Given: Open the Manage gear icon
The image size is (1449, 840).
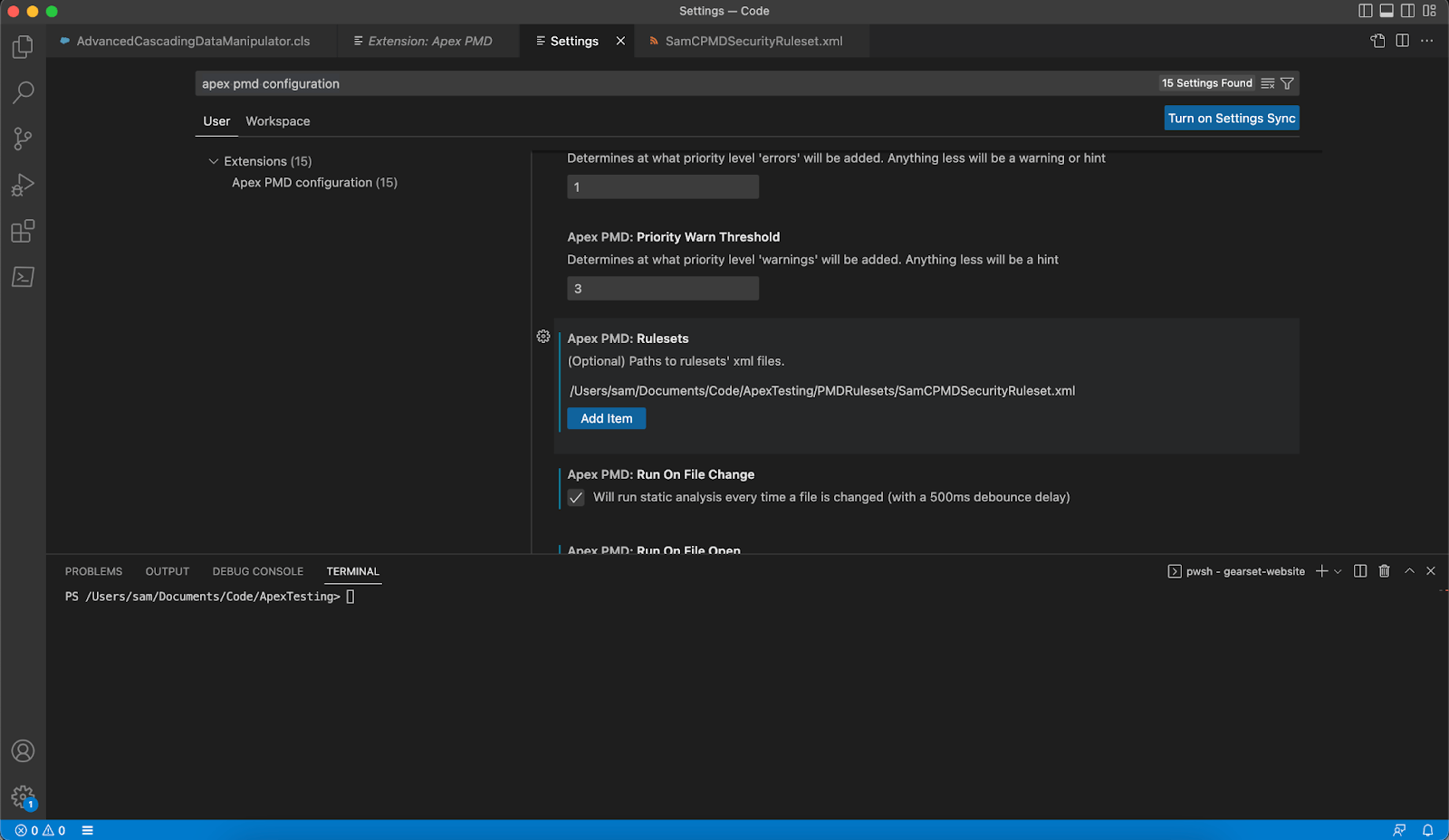Looking at the screenshot, I should pos(23,794).
